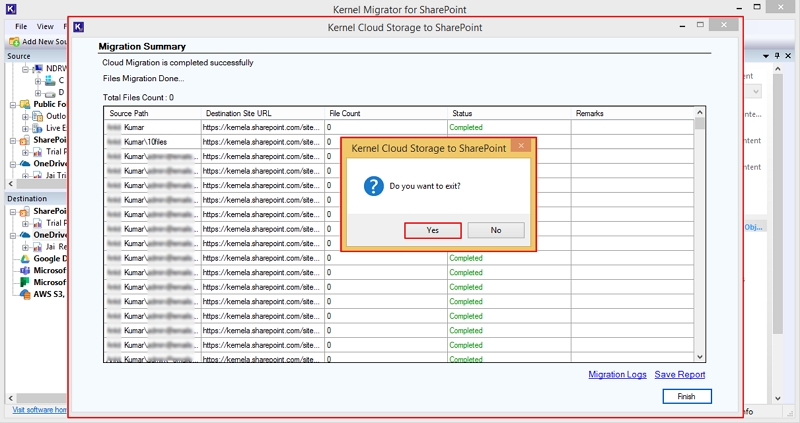Collapse the SharePoint node in Destination tree
This screenshot has height=423, width=800.
point(13,212)
